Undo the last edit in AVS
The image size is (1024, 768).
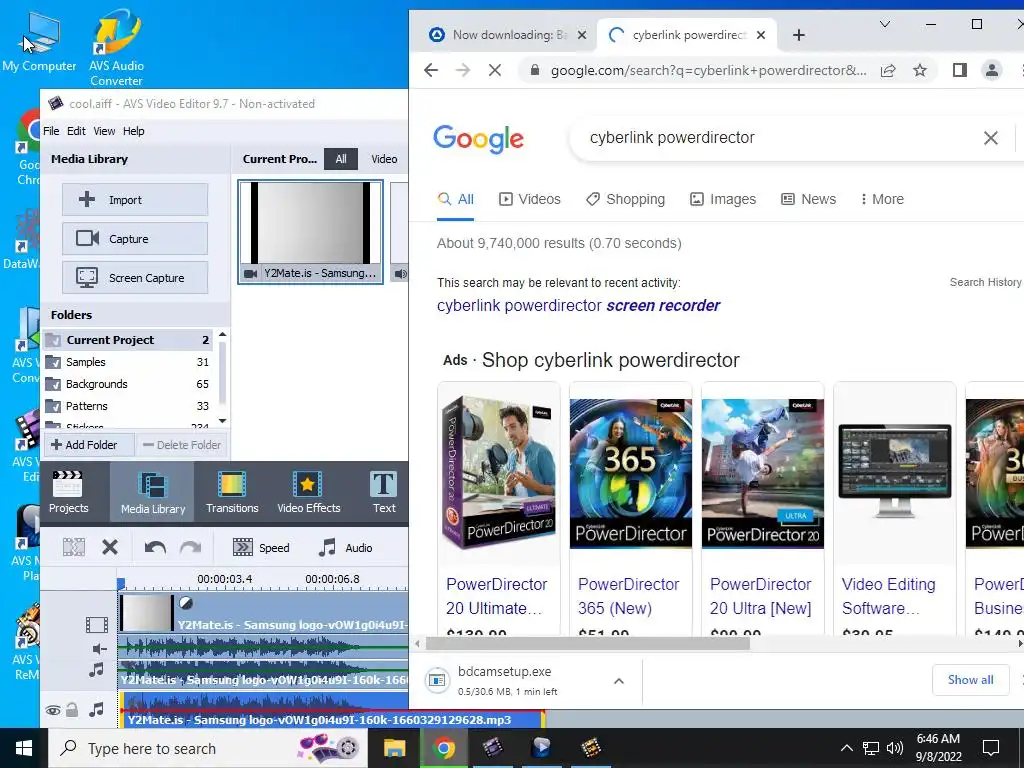tap(155, 547)
